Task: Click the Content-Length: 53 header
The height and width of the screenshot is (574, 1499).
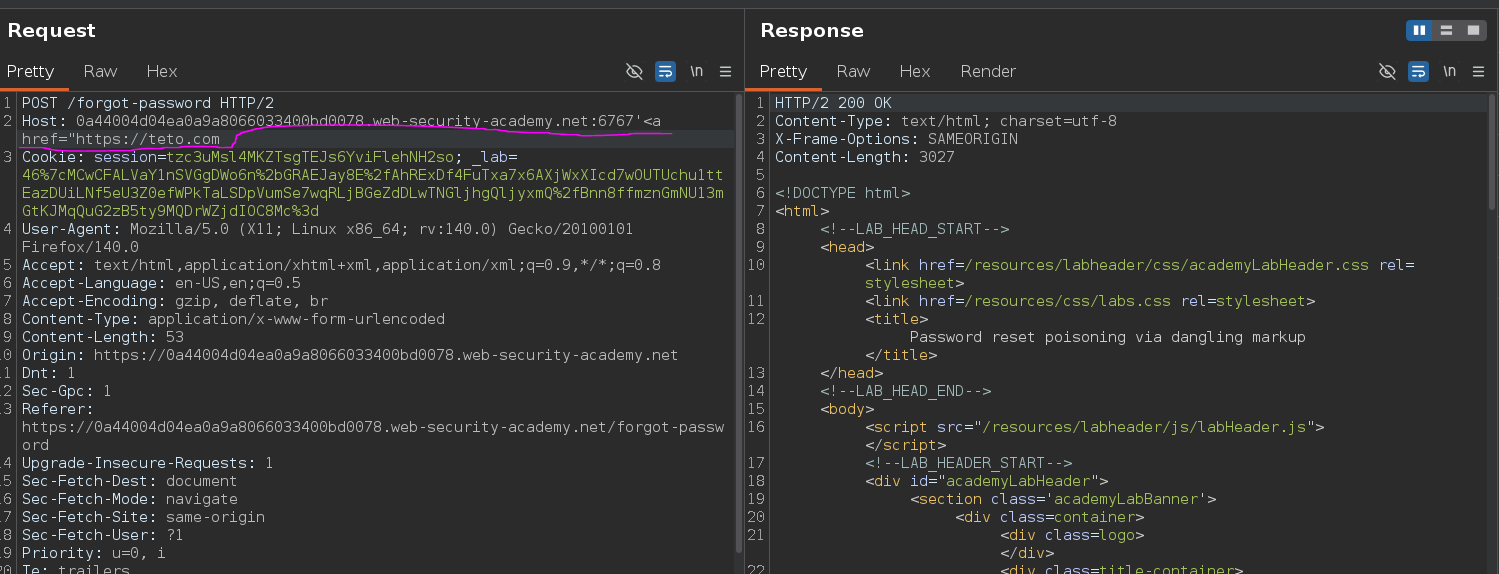Action: coord(103,337)
